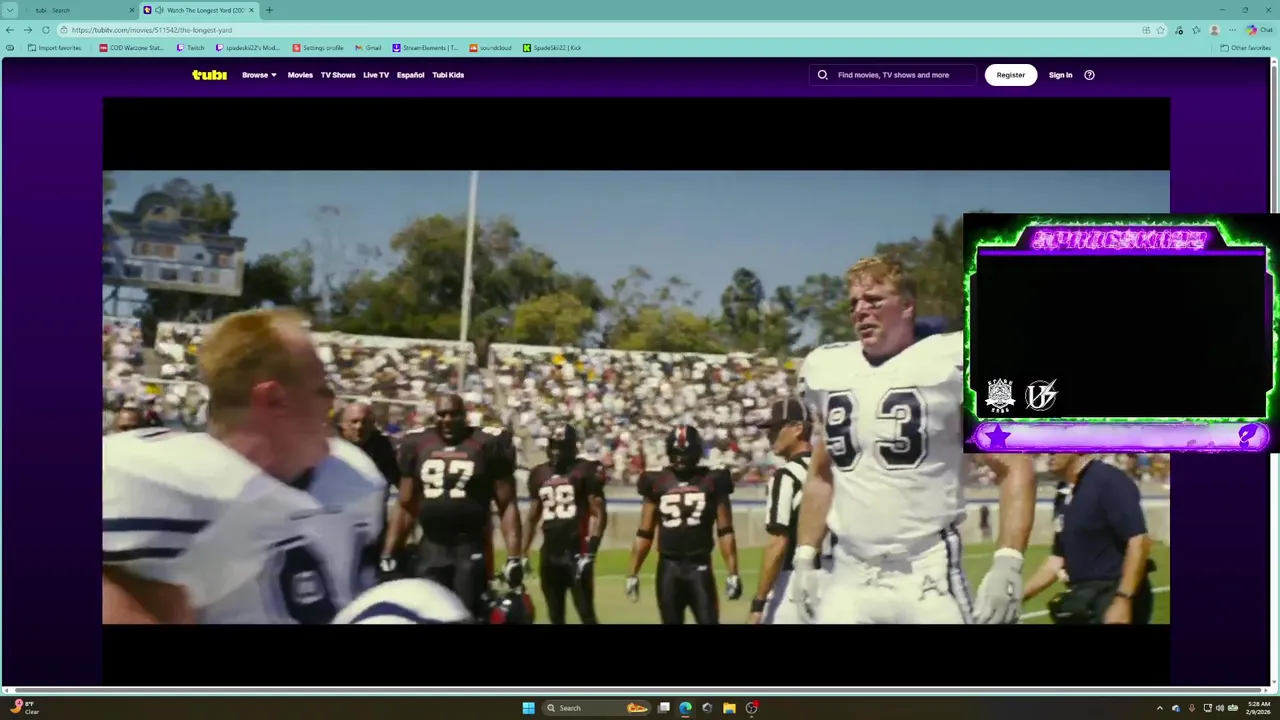Viewport: 1280px width, 720px height.
Task: Open the Favorites list icon
Action: click(1196, 30)
